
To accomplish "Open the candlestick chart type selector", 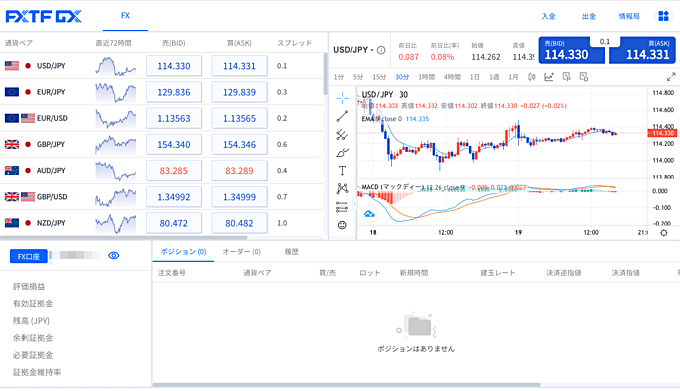I will [532, 77].
